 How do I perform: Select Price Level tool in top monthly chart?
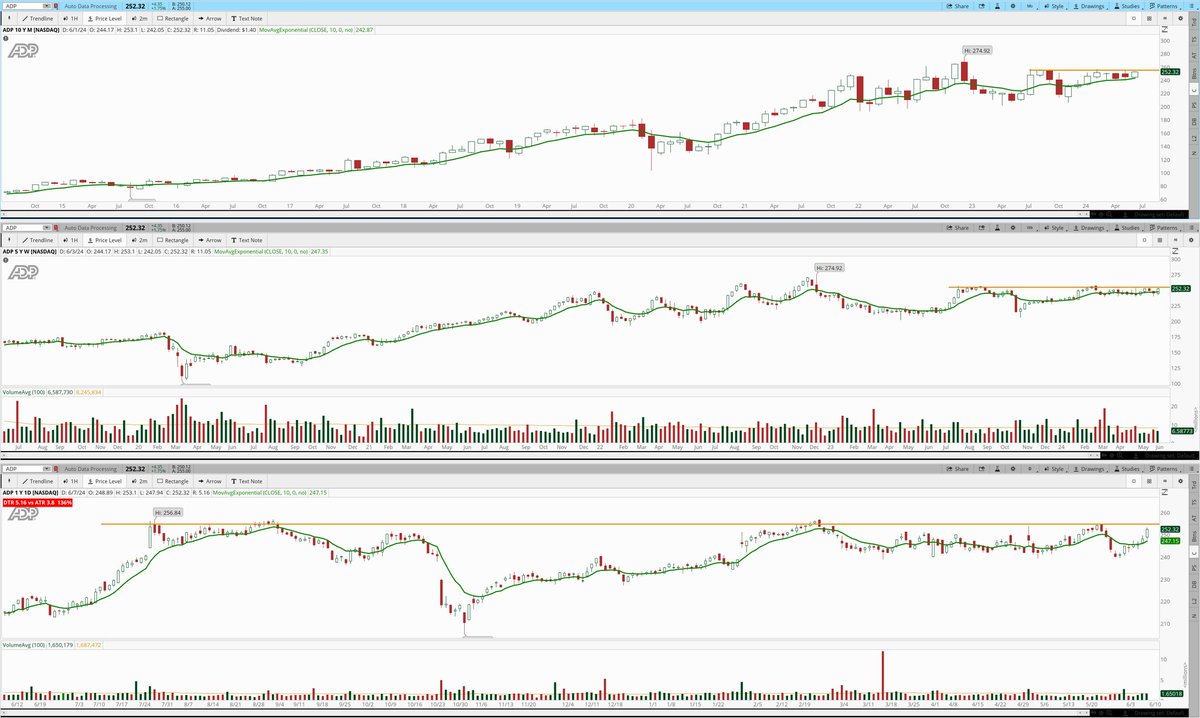click(x=104, y=18)
